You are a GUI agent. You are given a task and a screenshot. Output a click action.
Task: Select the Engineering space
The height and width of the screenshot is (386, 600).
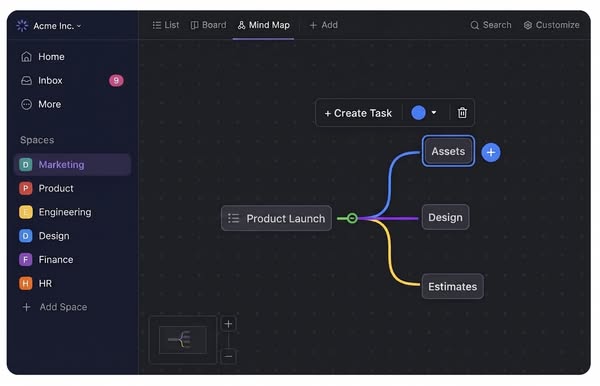point(55,212)
